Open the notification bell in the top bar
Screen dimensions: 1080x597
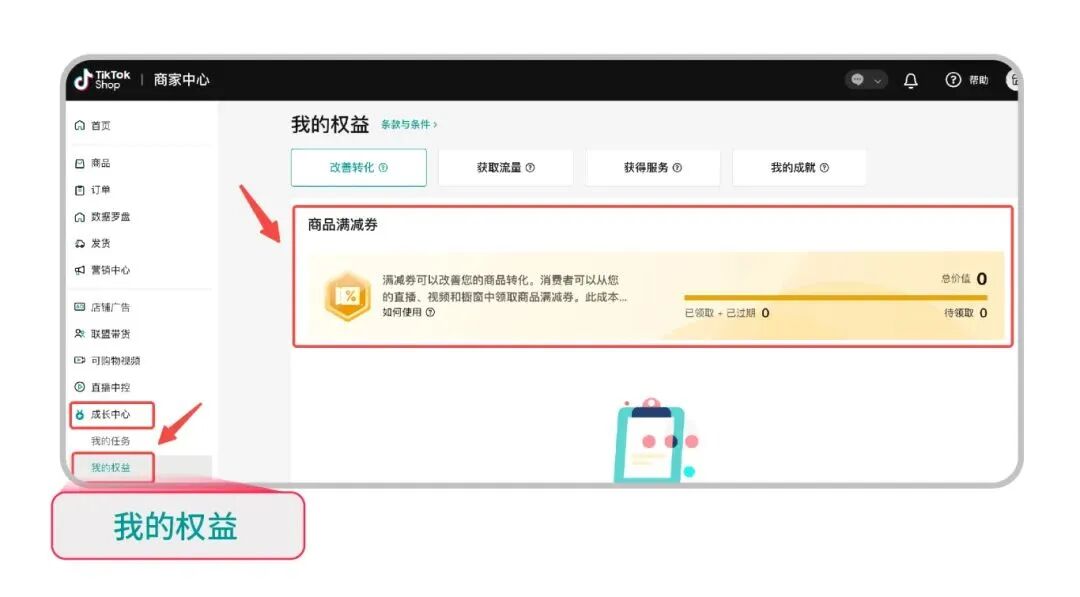pyautogui.click(x=910, y=80)
